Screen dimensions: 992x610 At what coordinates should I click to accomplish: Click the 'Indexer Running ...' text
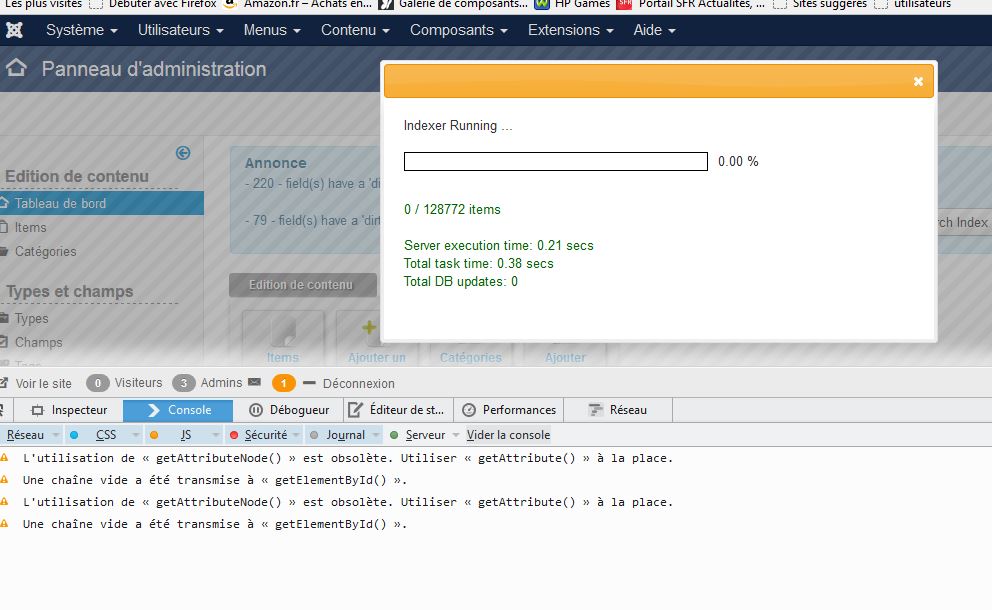point(458,125)
